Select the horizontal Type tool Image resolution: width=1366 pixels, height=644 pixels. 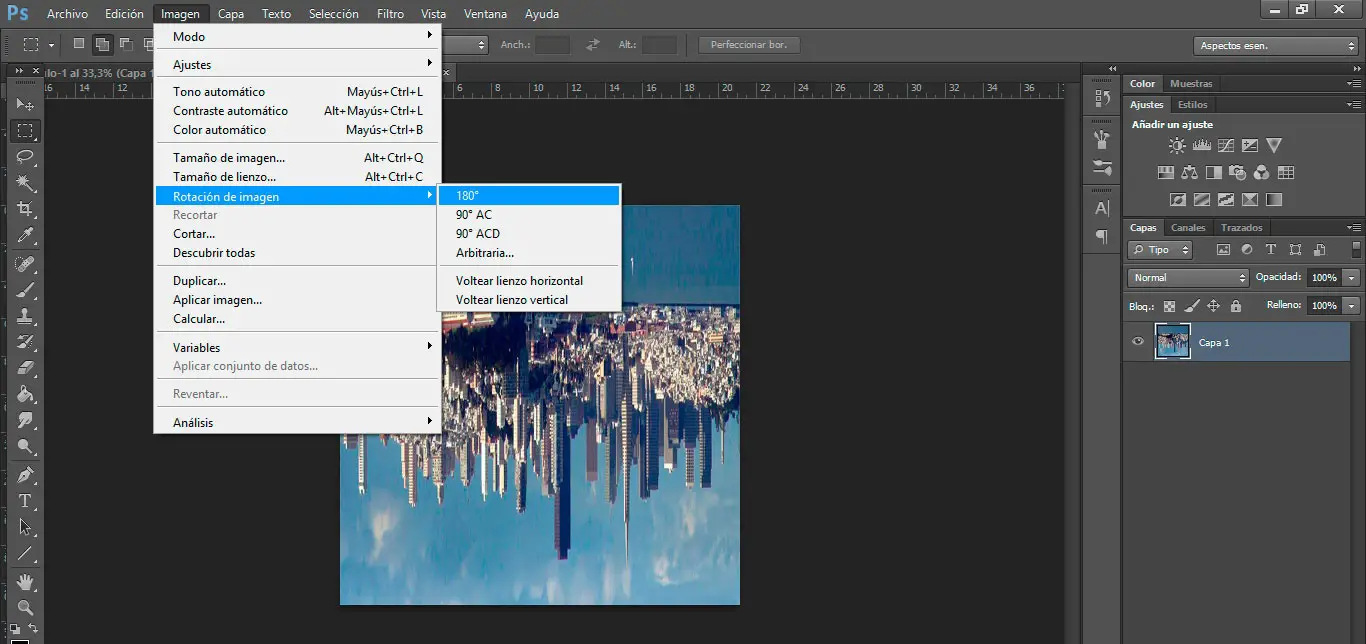(26, 501)
